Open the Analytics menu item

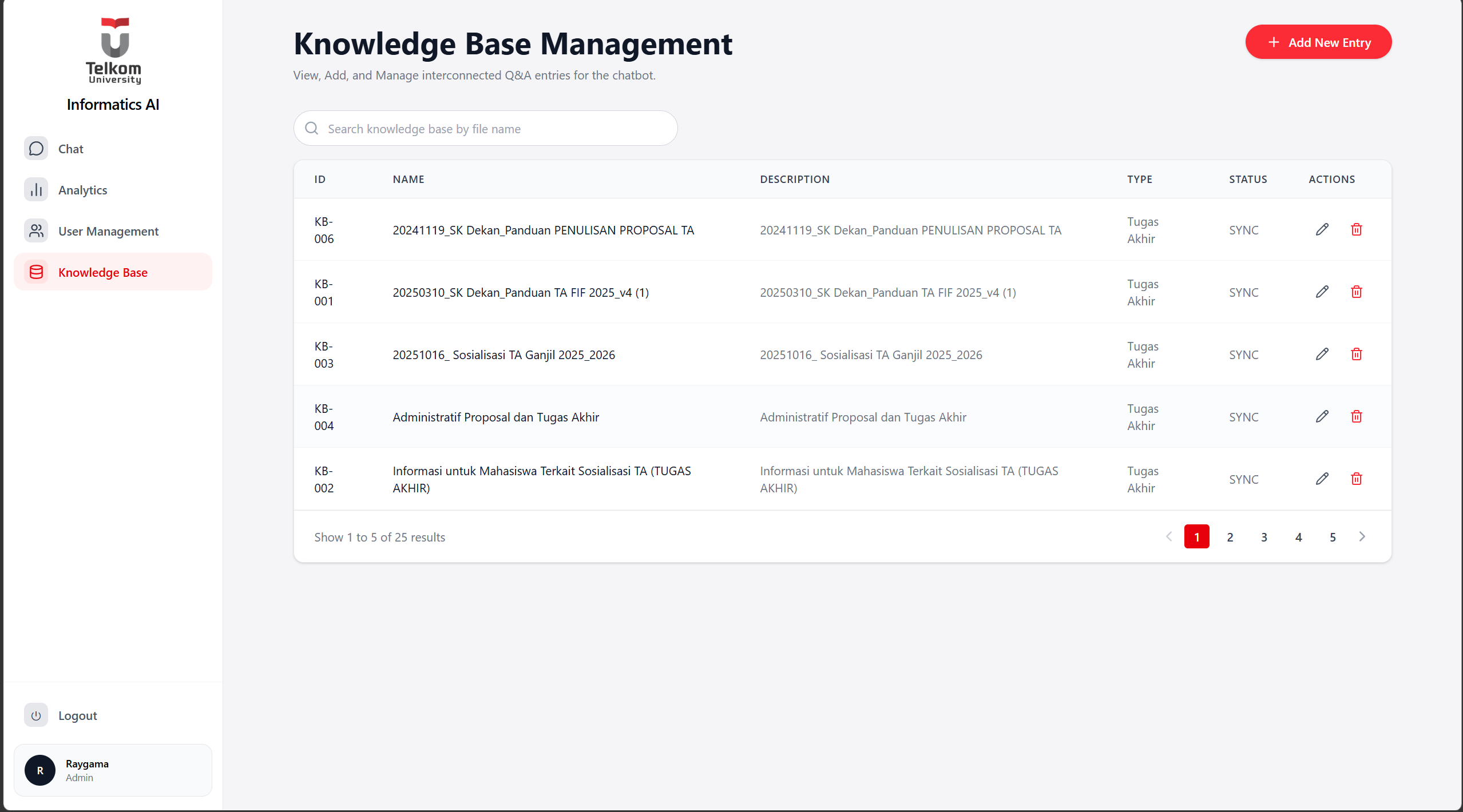click(x=113, y=190)
